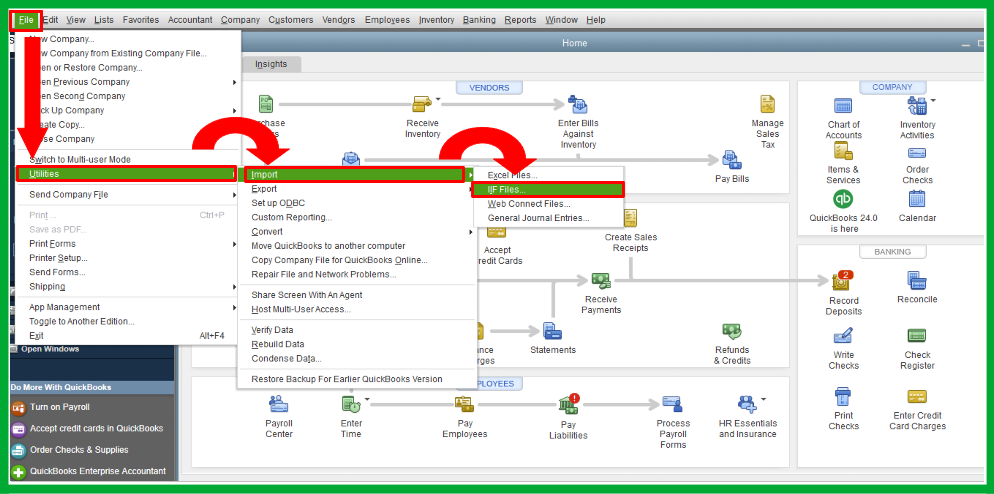The height and width of the screenshot is (494, 994).
Task: Select Share Screen With An Agent
Action: click(307, 295)
